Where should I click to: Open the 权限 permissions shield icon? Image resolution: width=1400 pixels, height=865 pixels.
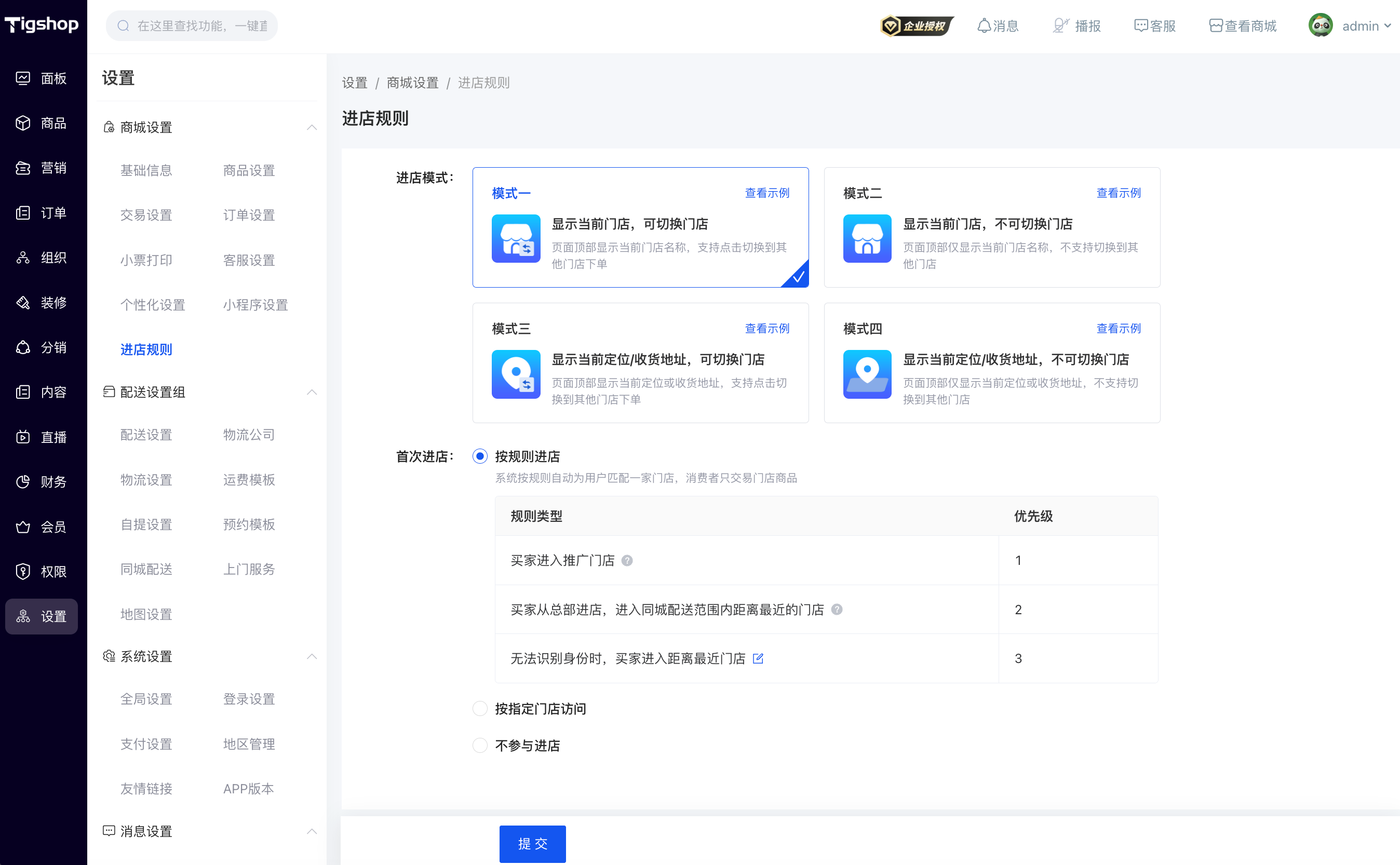23,572
